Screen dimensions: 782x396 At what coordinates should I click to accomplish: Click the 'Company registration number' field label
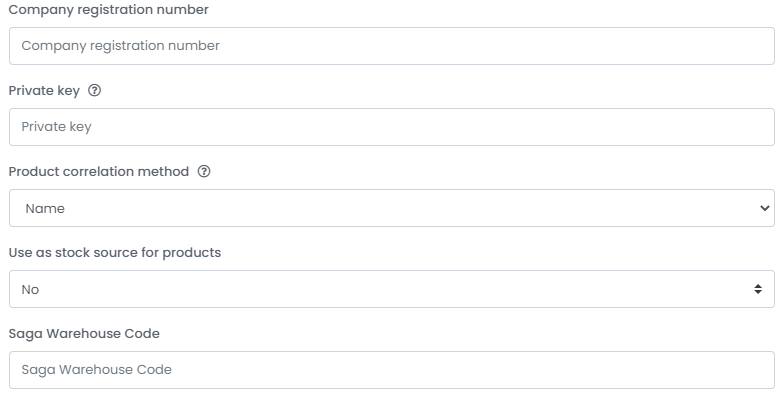[x=109, y=9]
